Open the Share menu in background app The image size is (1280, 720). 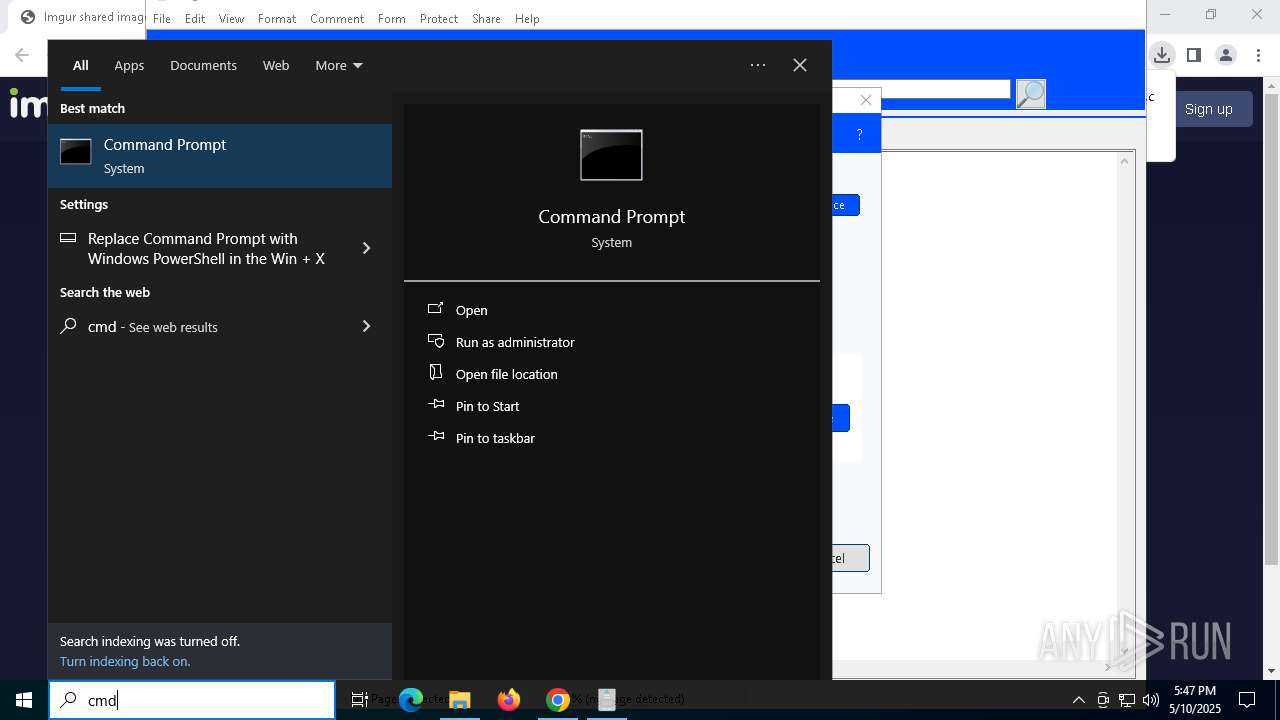pyautogui.click(x=486, y=18)
